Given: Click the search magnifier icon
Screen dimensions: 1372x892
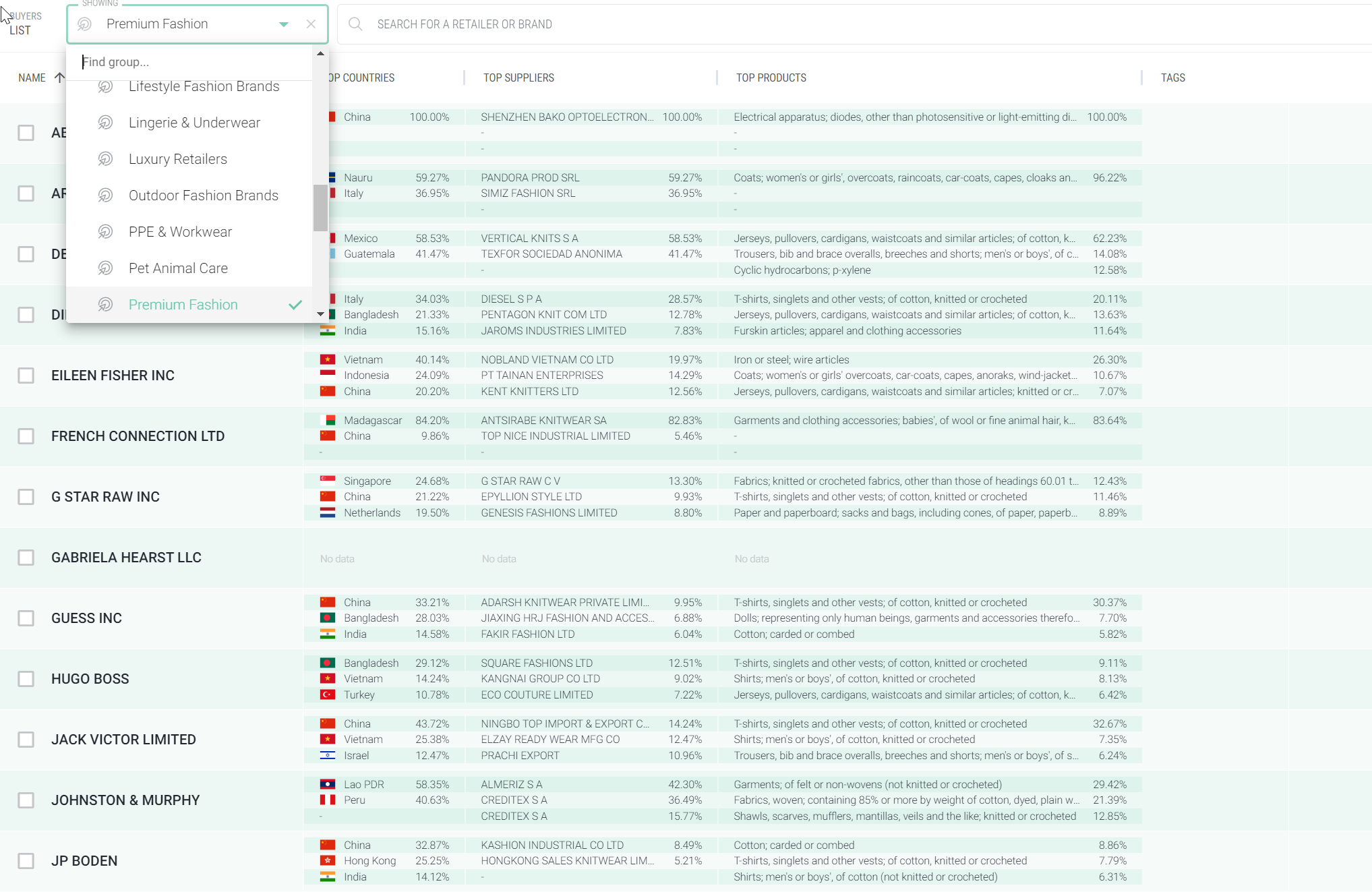Looking at the screenshot, I should 355,24.
